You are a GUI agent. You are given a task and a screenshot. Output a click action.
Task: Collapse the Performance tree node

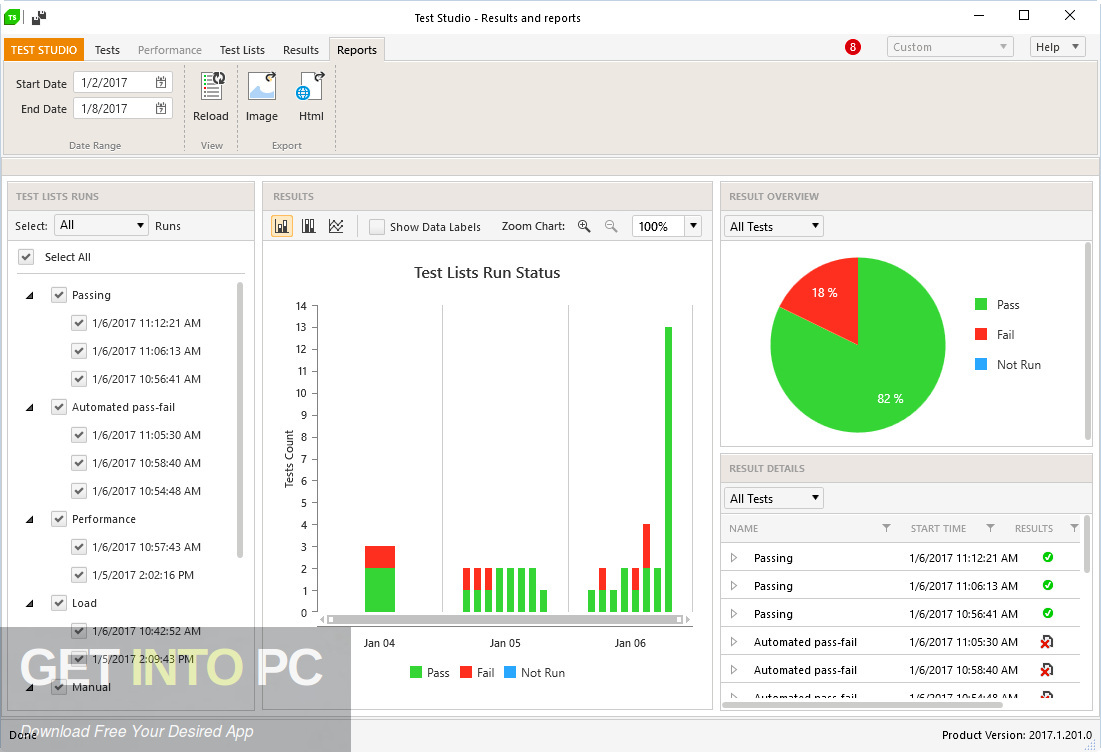(29, 520)
